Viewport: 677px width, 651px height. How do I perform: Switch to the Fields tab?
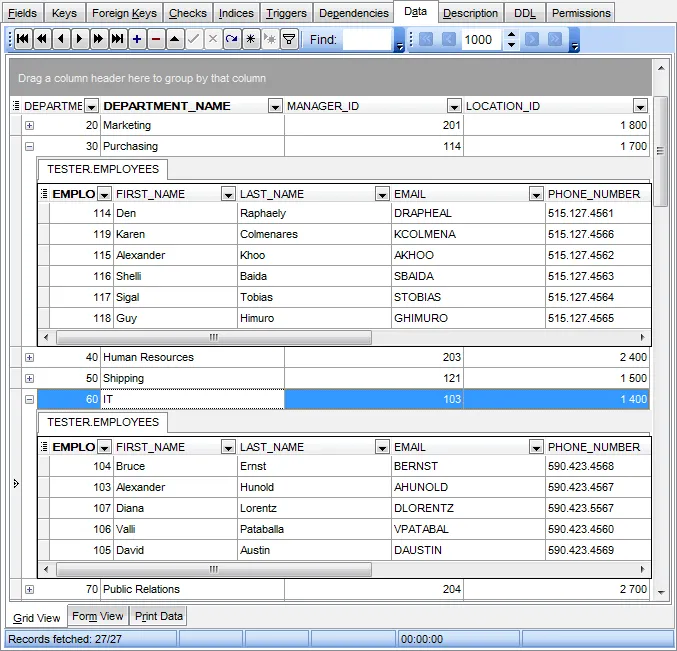point(22,13)
